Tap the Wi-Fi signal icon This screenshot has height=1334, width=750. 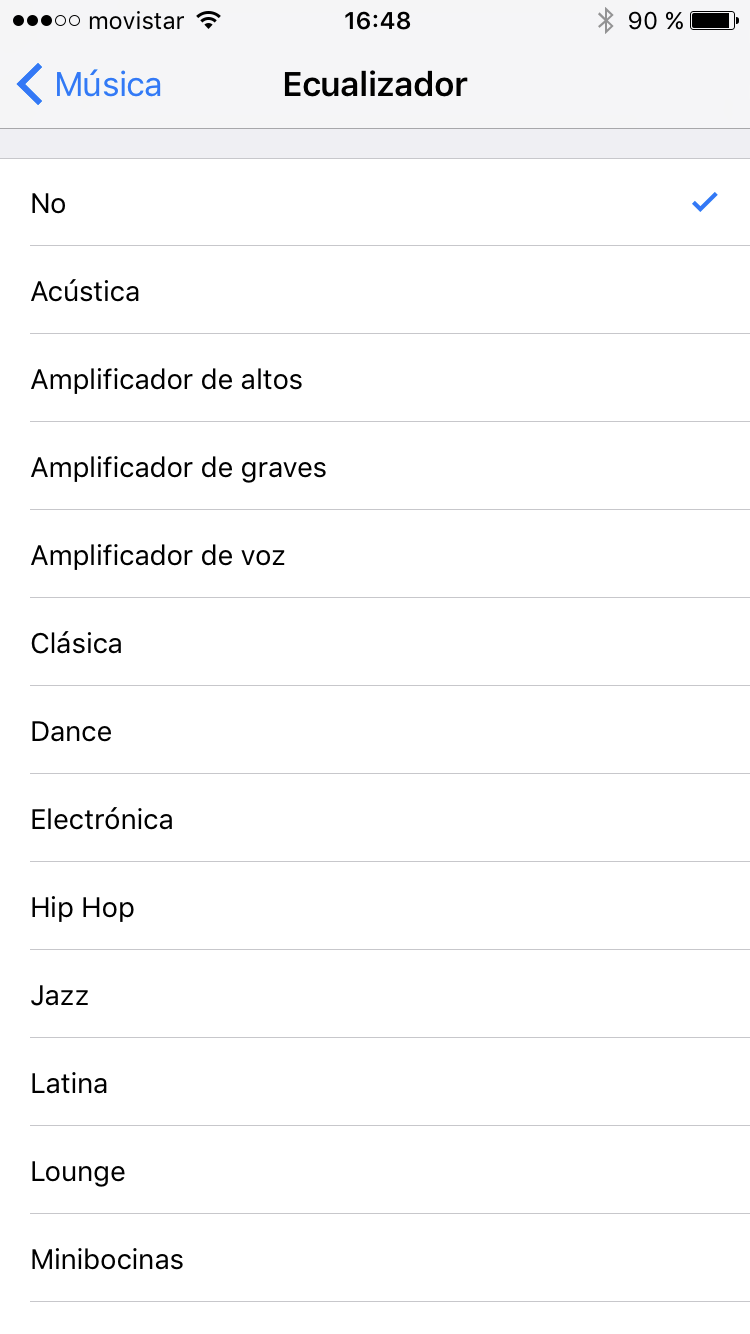[x=208, y=21]
